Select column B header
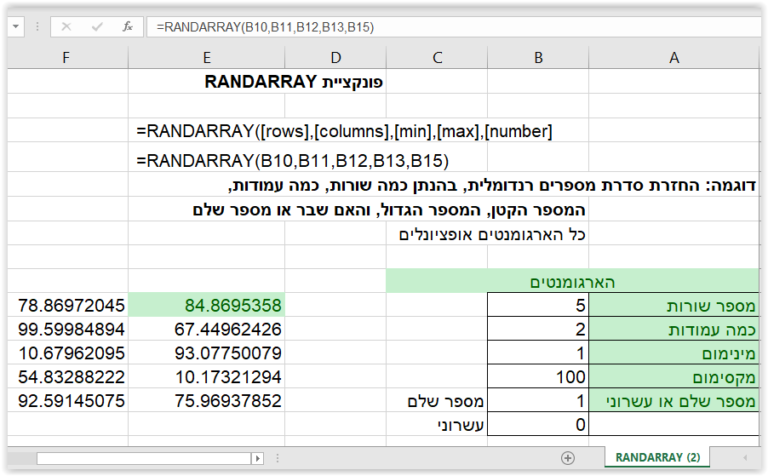This screenshot has height=476, width=768. pyautogui.click(x=538, y=58)
